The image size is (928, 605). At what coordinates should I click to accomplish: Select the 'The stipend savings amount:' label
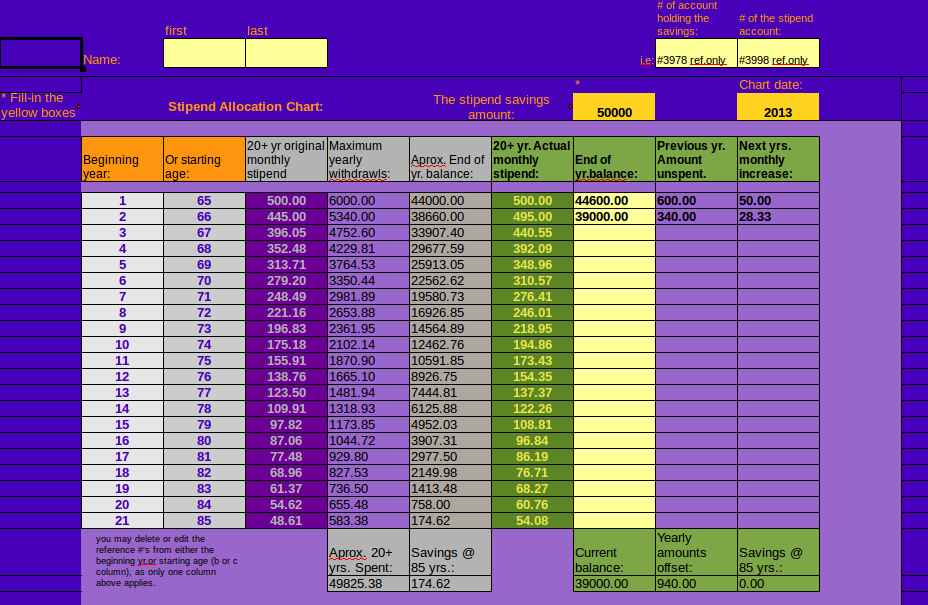[491, 107]
